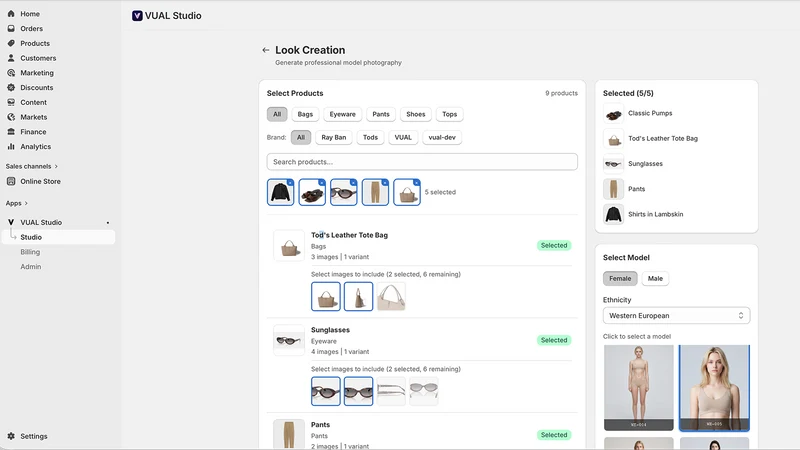The image size is (800, 450).
Task: Click the VUAL Studio app logo in sidebar
Action: (11, 222)
